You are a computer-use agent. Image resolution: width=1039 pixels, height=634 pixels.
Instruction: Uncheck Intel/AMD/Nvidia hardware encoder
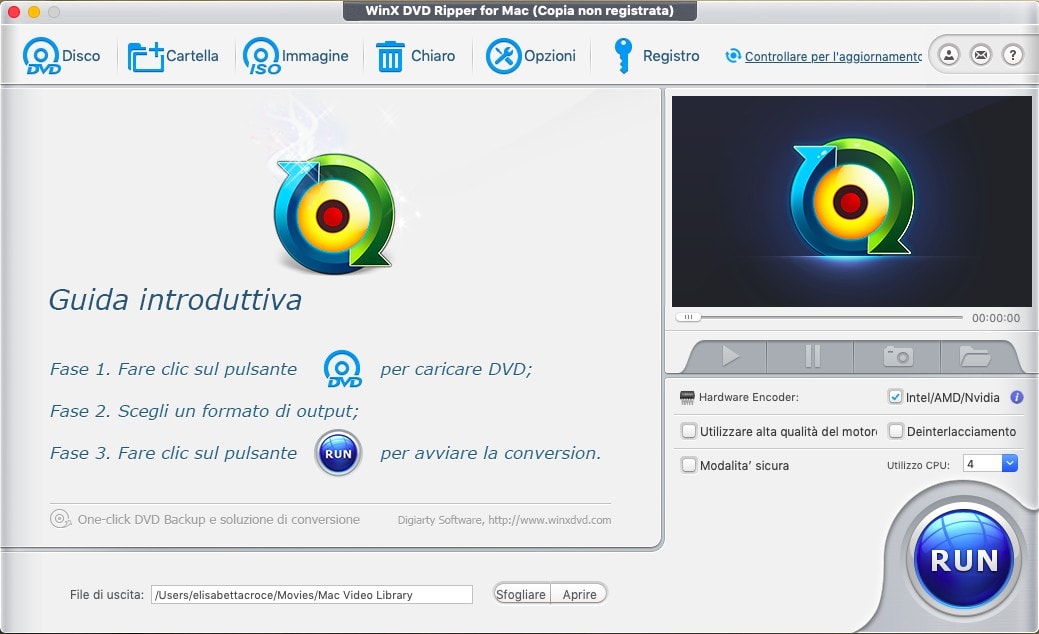coord(895,397)
